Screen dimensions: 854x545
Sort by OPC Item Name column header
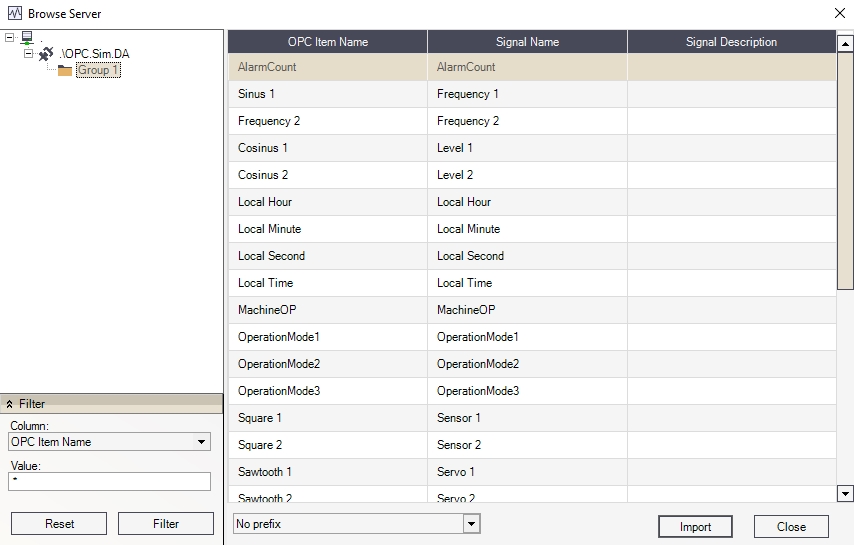[327, 42]
